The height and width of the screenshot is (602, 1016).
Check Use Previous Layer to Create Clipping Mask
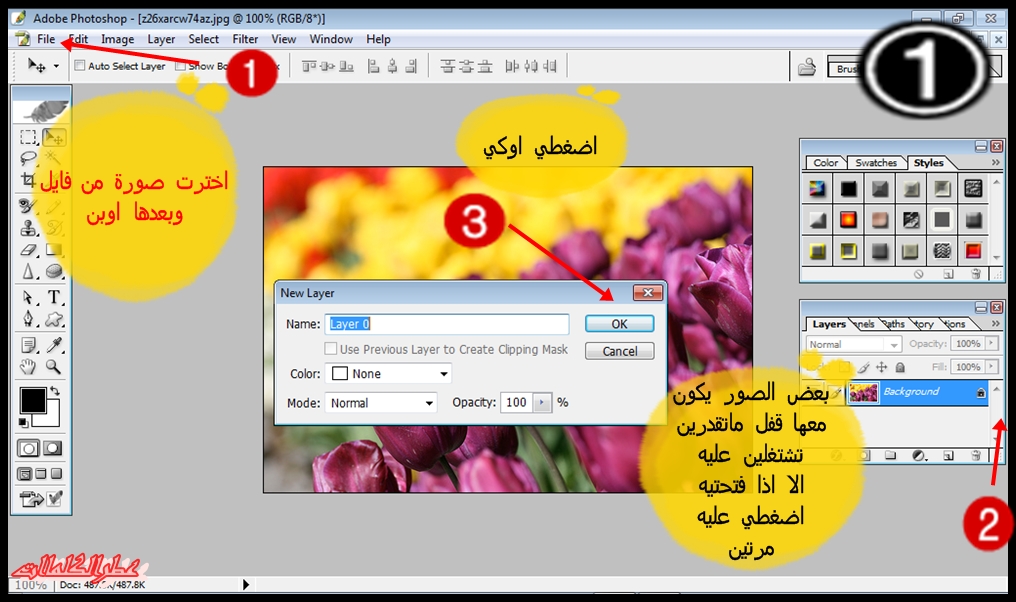(x=331, y=350)
